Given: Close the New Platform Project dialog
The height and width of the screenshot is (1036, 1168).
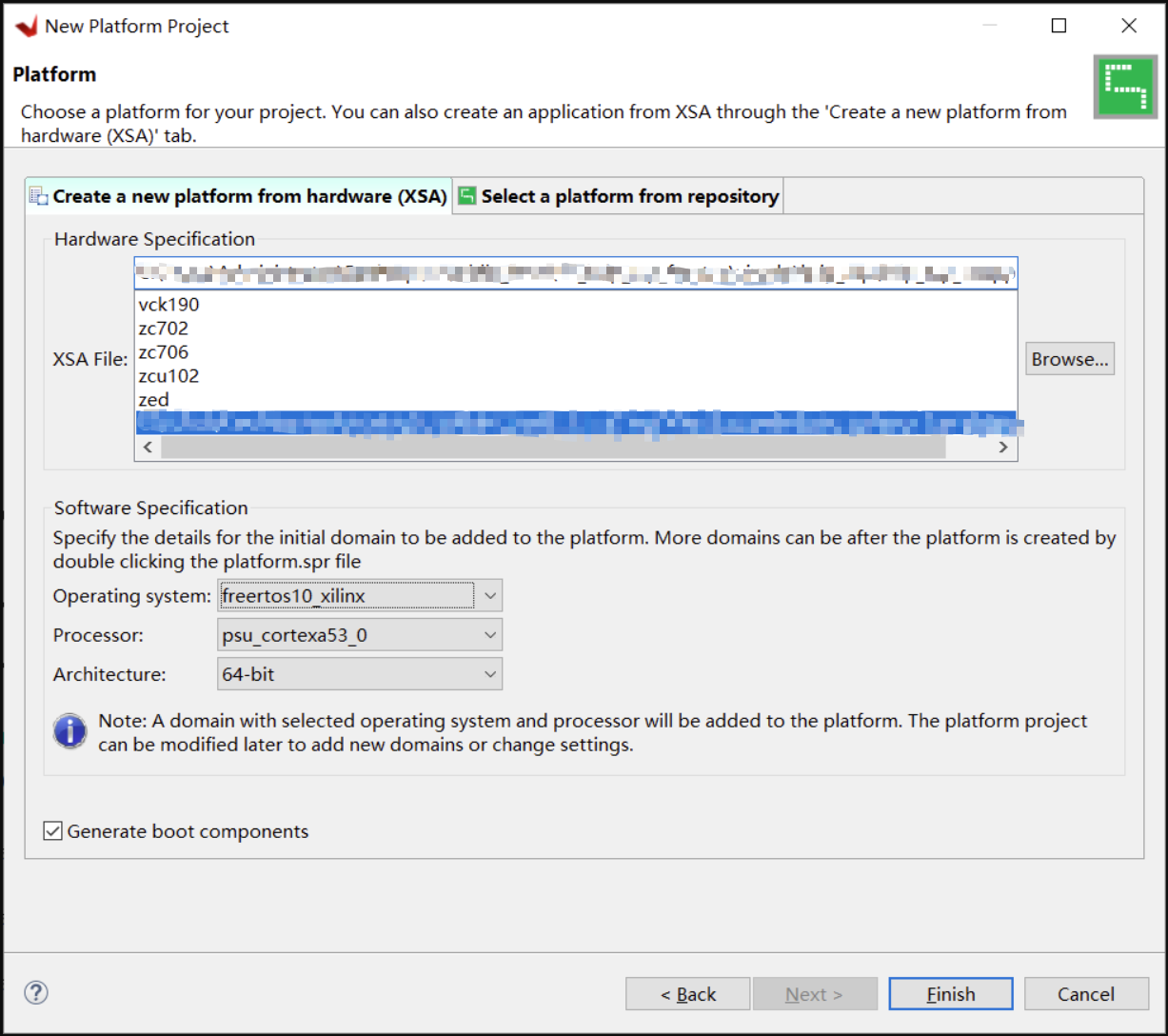Looking at the screenshot, I should (x=1129, y=27).
